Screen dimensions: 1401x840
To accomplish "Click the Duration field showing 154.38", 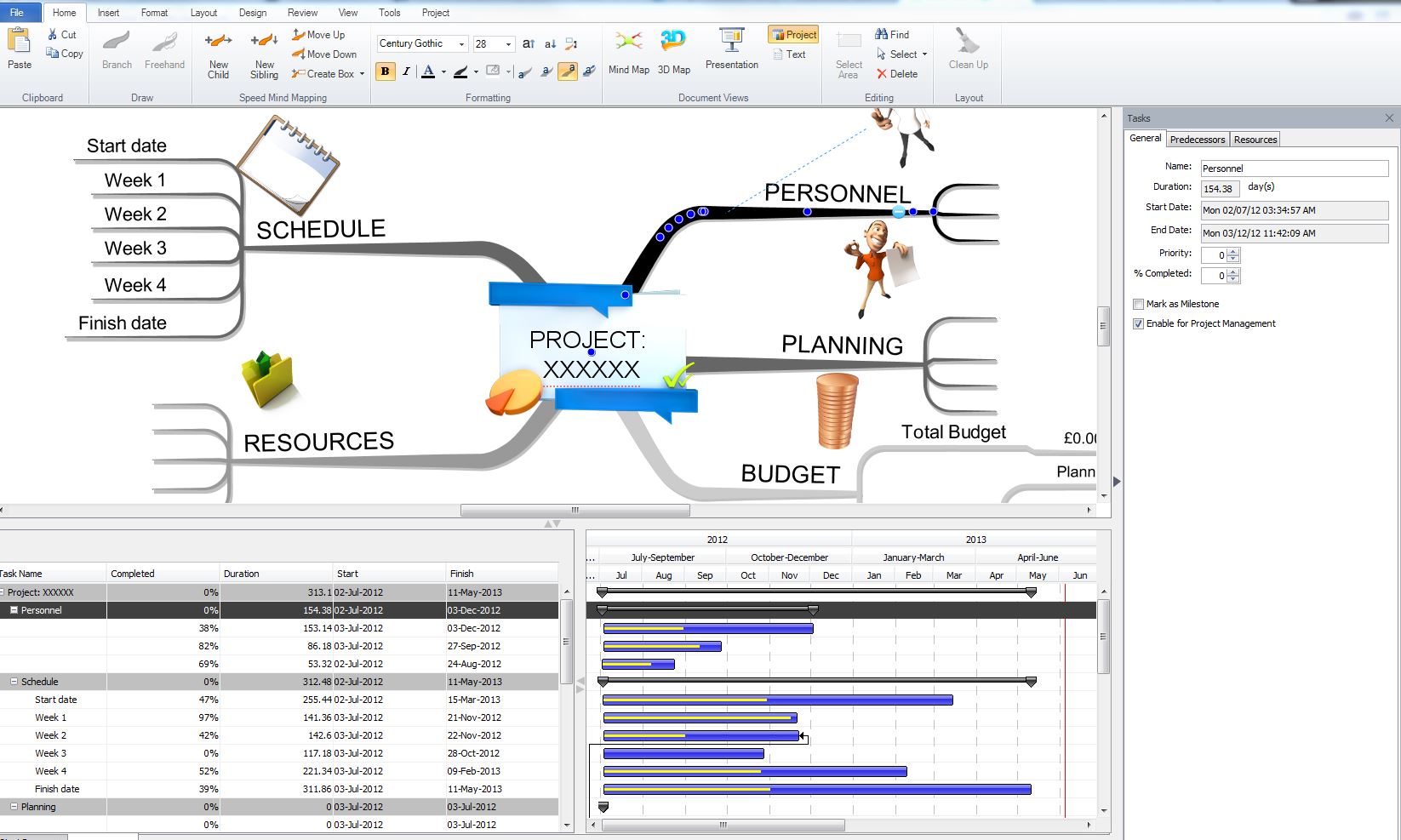I will pos(1221,189).
